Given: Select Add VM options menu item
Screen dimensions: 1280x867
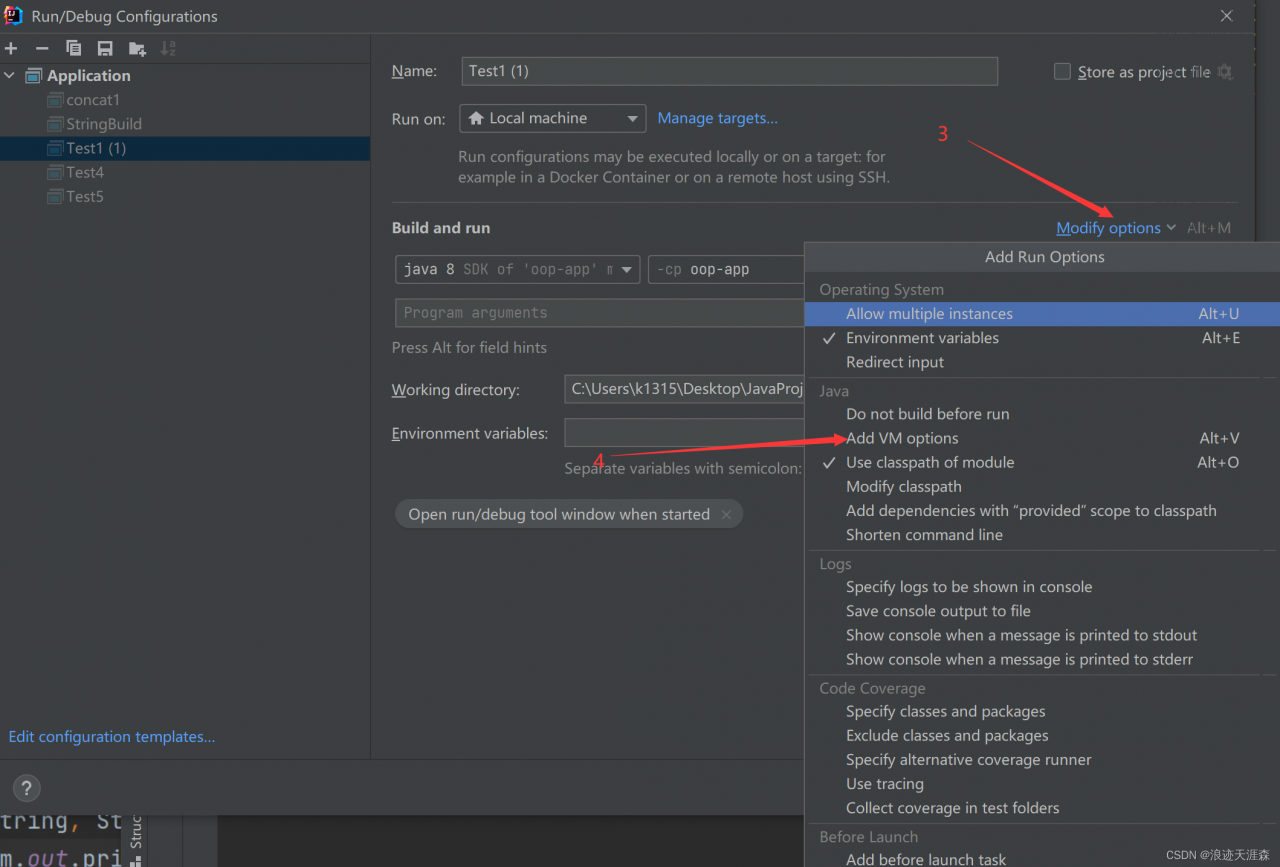Looking at the screenshot, I should tap(902, 438).
